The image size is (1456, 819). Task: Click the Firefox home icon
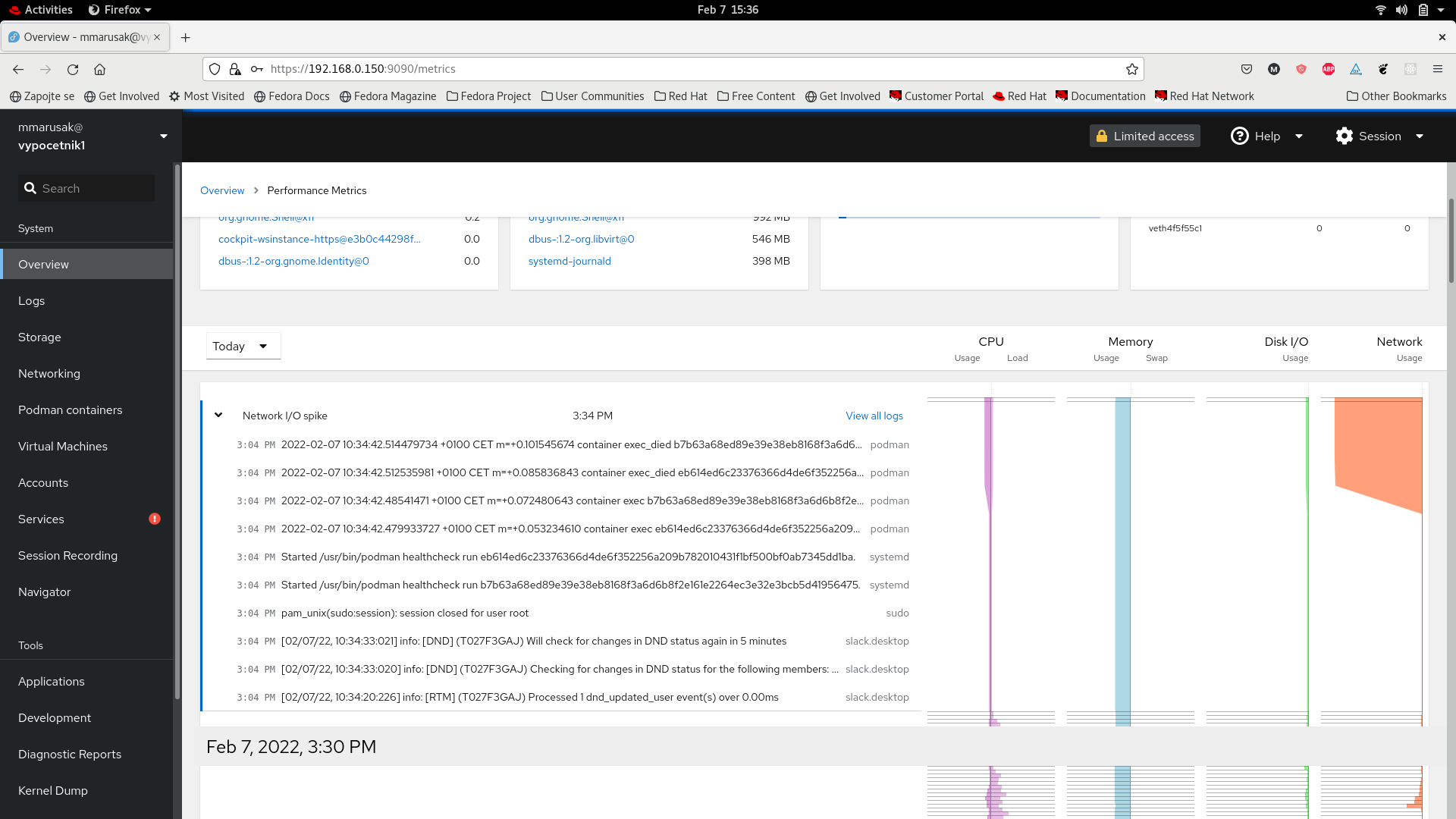click(99, 69)
